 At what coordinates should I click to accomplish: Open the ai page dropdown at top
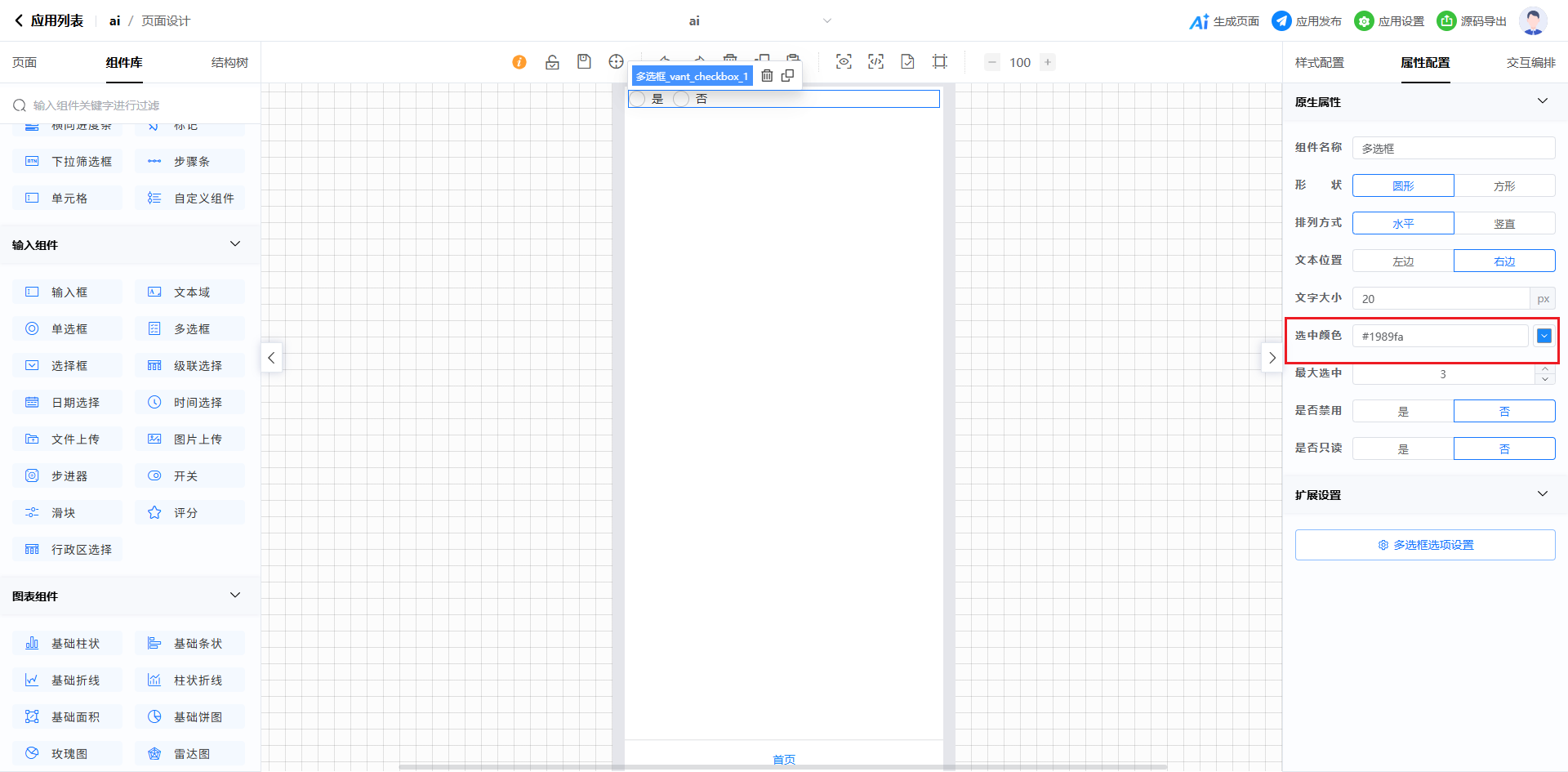coord(826,21)
